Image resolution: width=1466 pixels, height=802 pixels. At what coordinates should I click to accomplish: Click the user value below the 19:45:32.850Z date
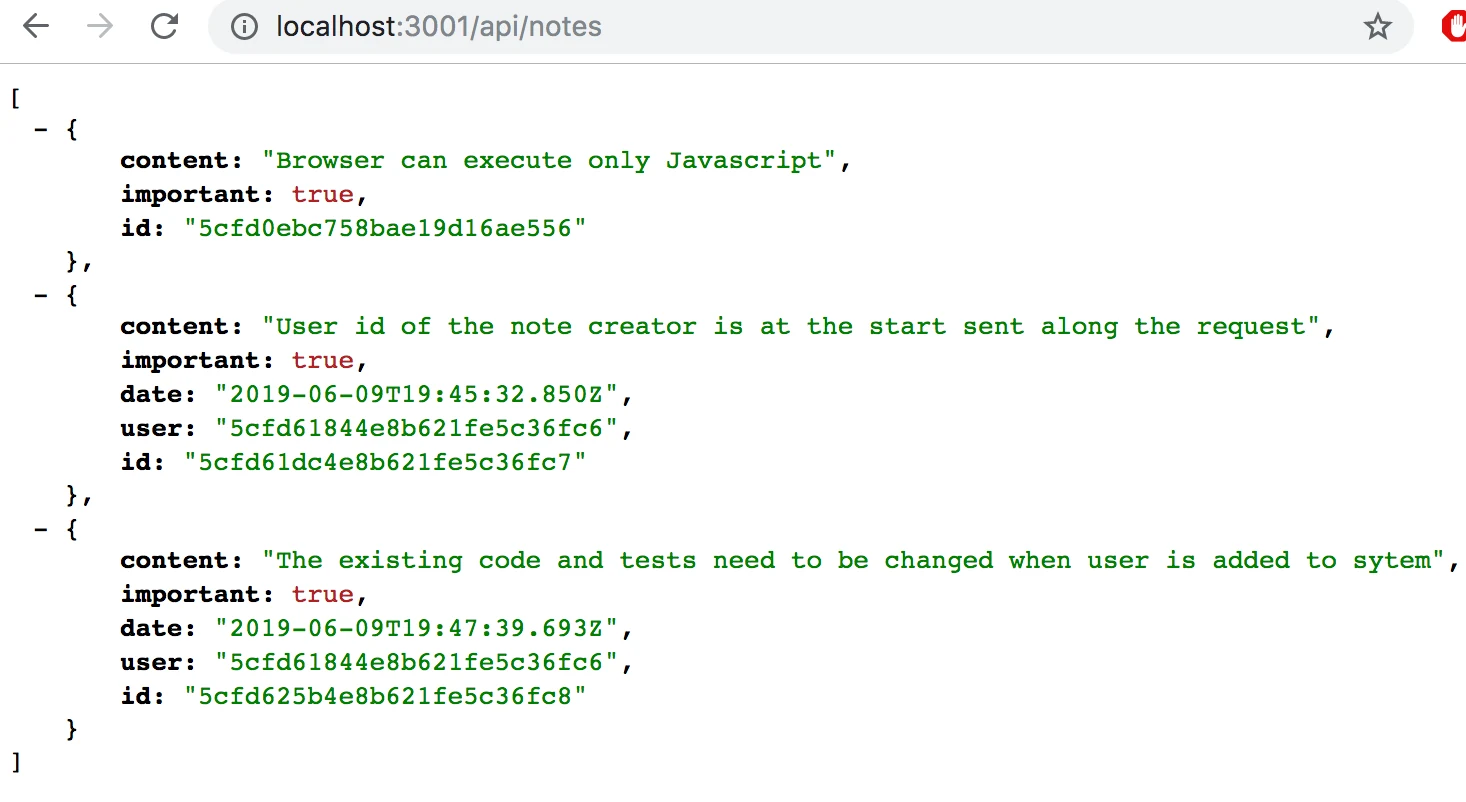click(416, 429)
